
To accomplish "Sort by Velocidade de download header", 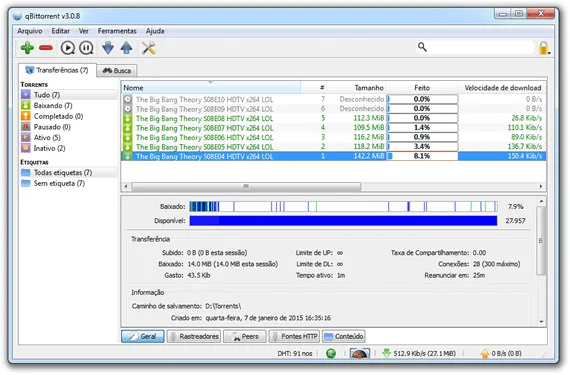I will click(x=502, y=88).
